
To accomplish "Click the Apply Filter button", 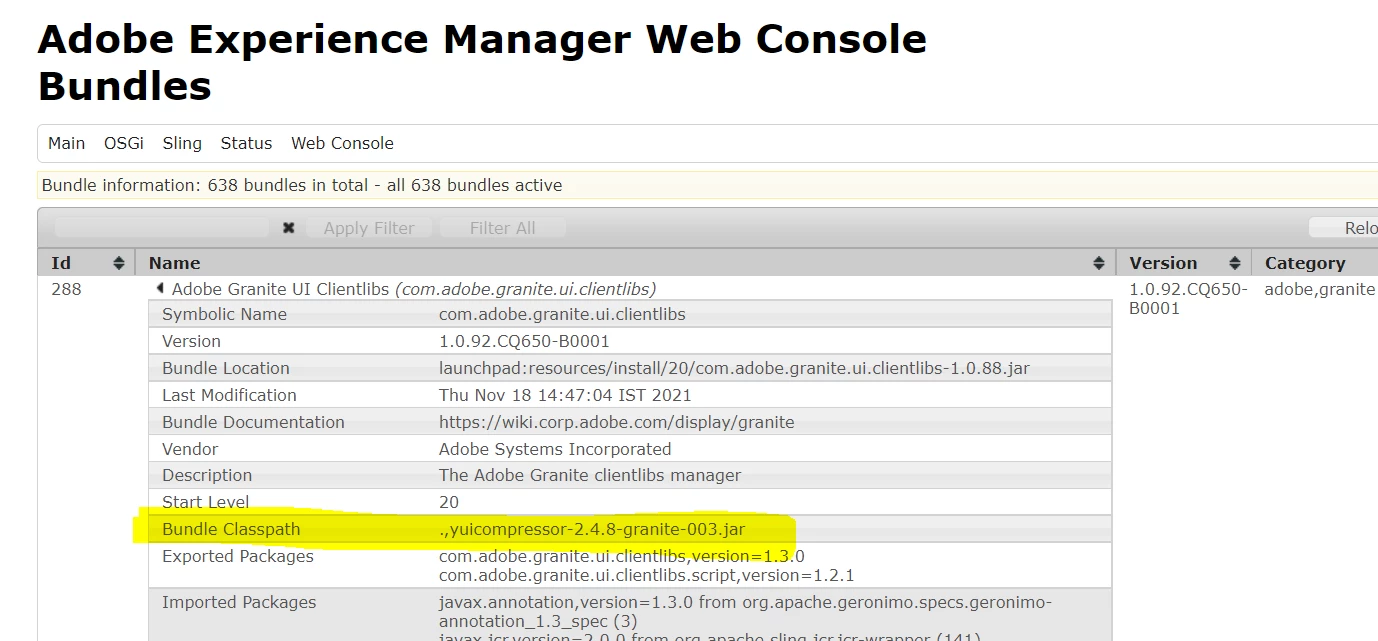I will [369, 228].
